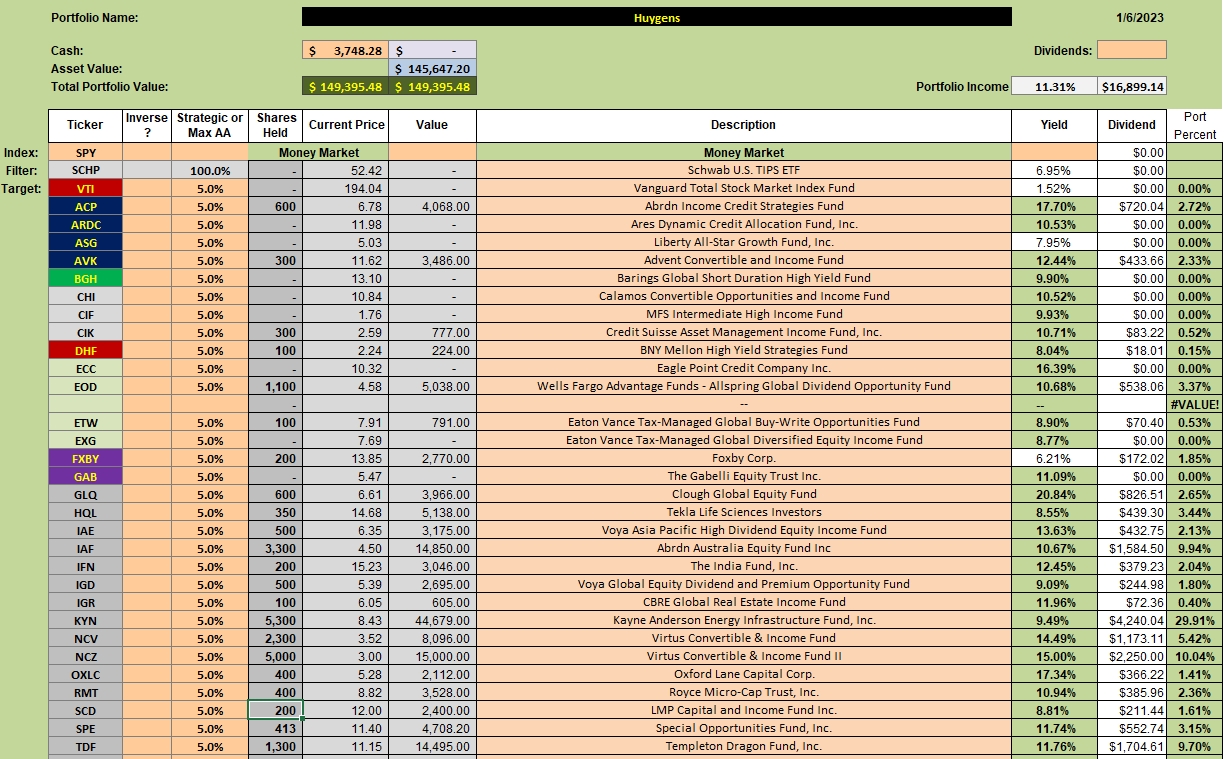This screenshot has width=1228, height=759.
Task: Select the ACP ticker cell
Action: pyautogui.click(x=85, y=206)
